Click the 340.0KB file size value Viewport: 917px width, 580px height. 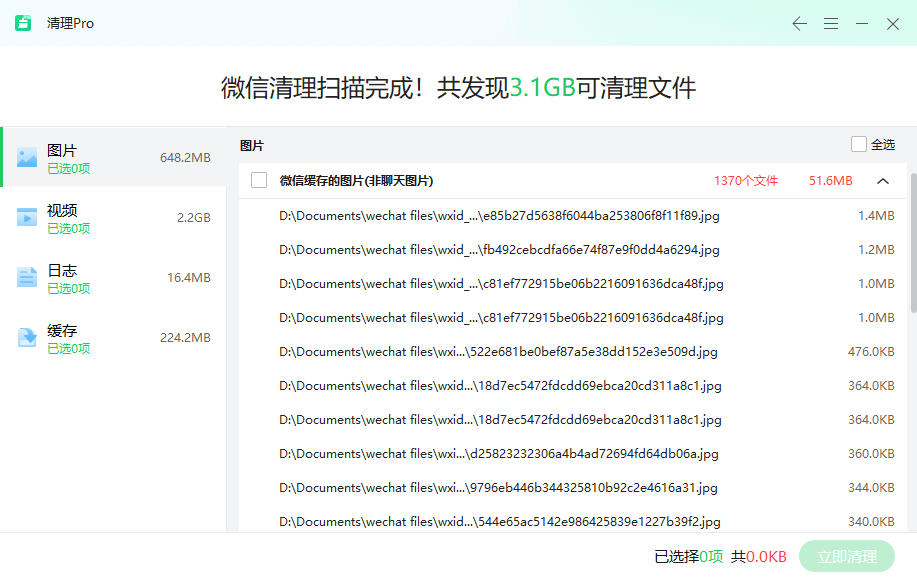tap(871, 522)
